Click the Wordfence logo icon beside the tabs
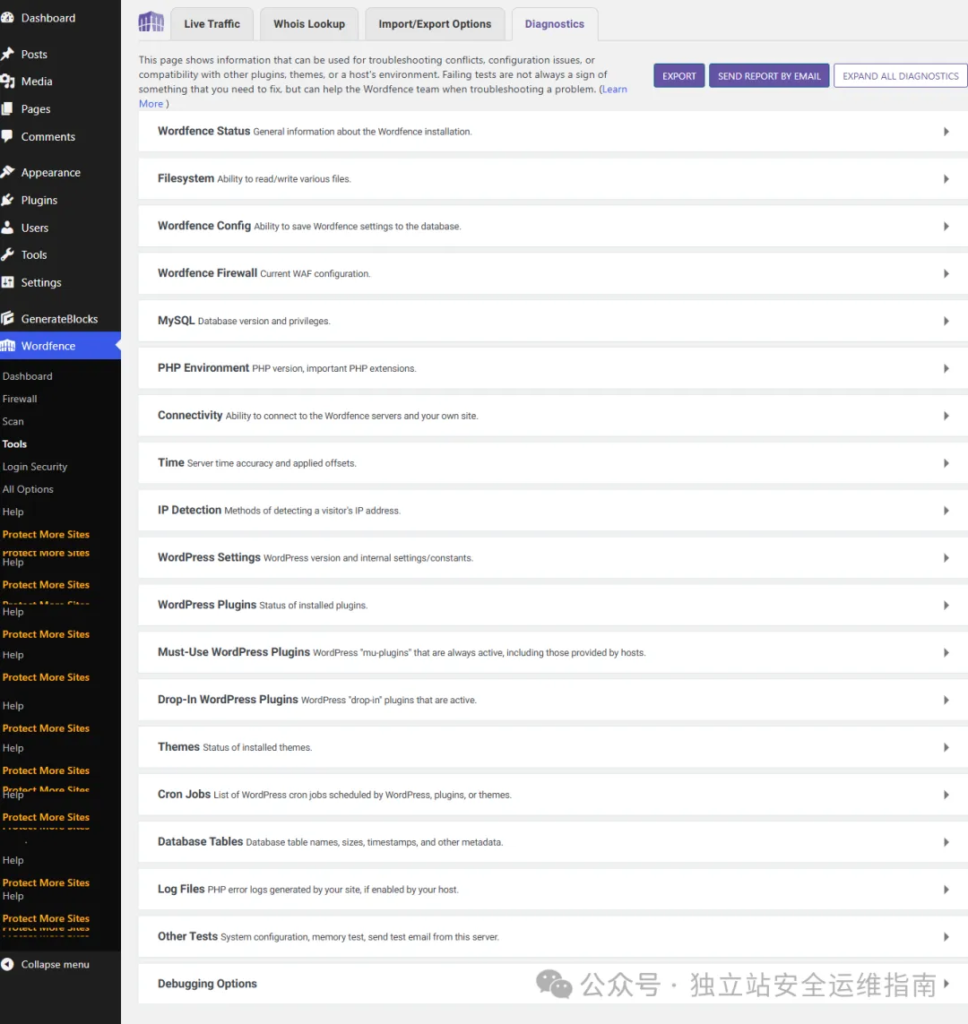 [151, 22]
